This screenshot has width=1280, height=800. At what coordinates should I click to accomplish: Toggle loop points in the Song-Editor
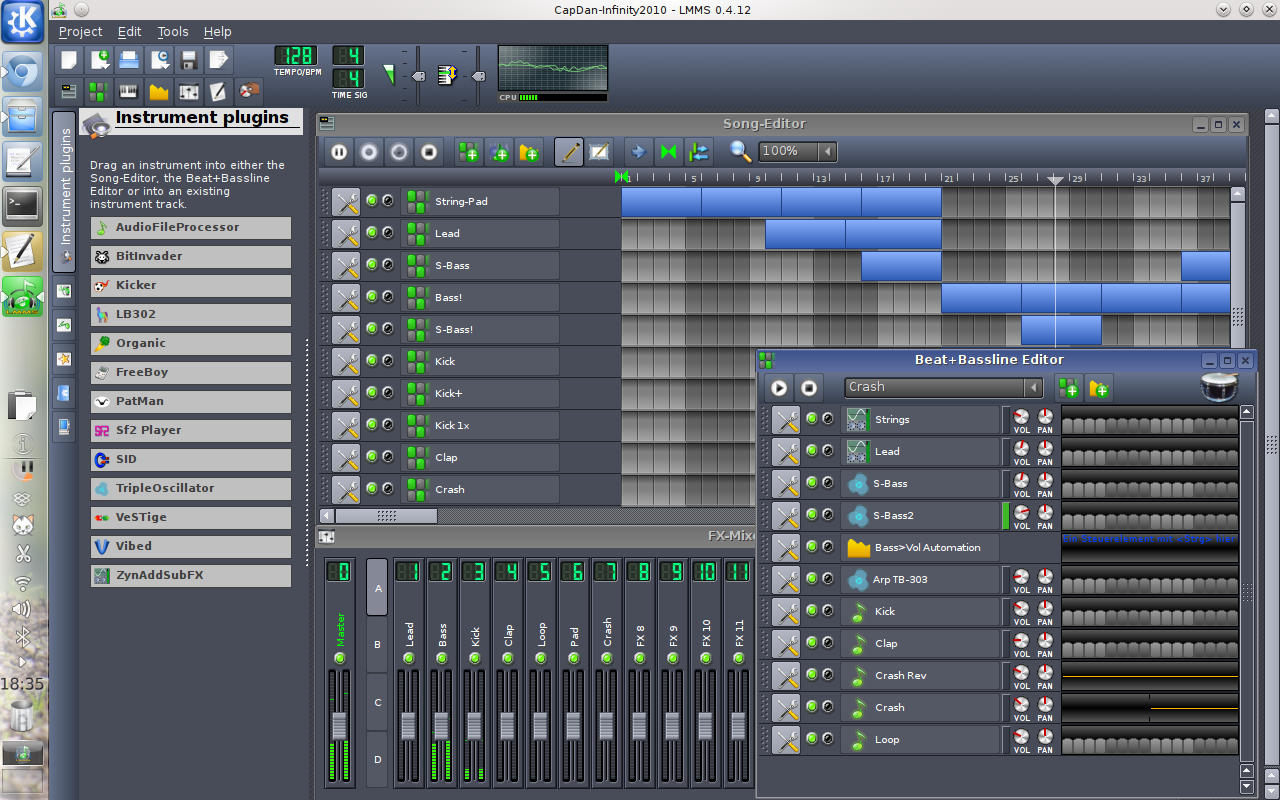point(669,152)
